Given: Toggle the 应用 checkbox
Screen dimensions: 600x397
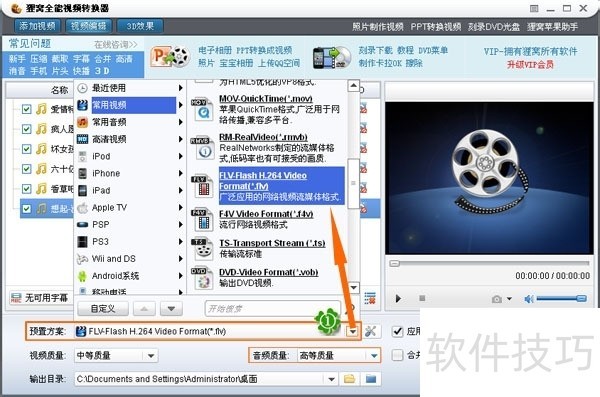Looking at the screenshot, I should point(398,332).
